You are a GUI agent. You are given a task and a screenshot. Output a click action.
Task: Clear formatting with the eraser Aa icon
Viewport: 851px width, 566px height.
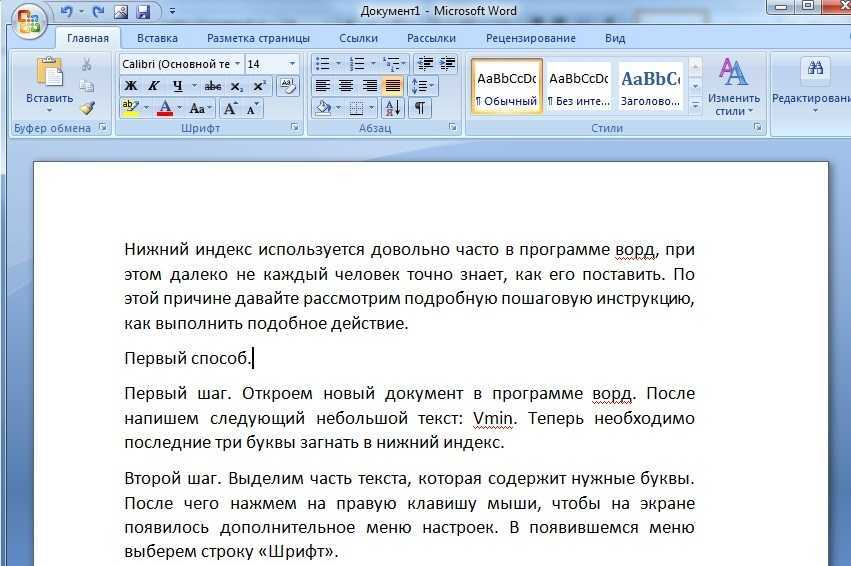tap(288, 86)
